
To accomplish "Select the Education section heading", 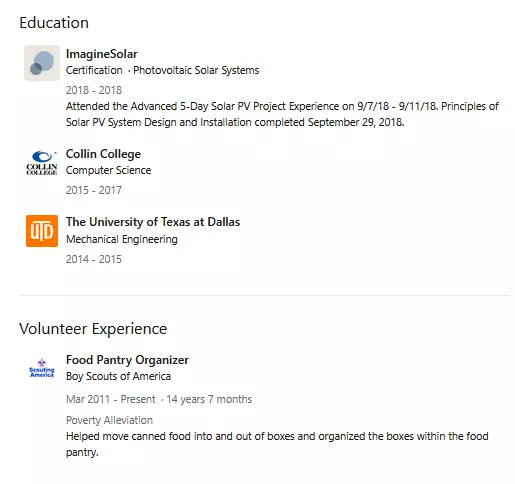I will pos(54,23).
